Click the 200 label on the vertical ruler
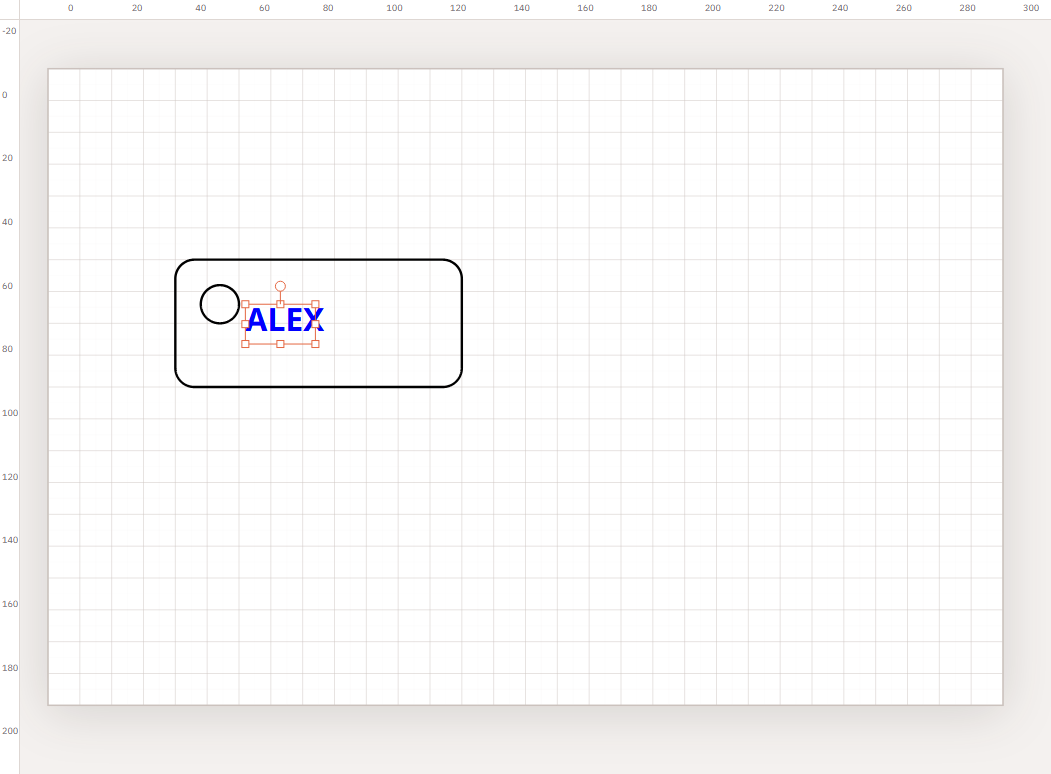This screenshot has width=1051, height=774. point(10,731)
